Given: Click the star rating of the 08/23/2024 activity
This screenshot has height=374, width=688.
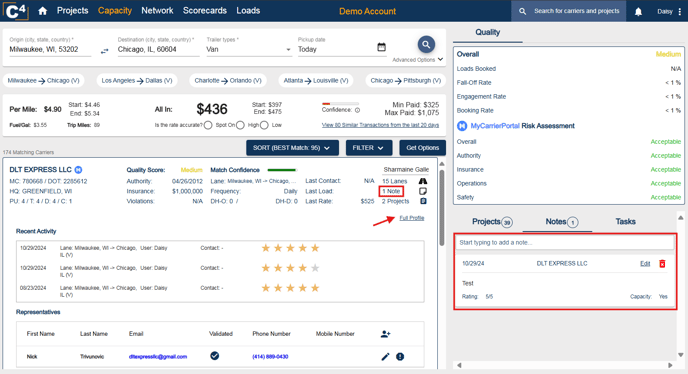Looking at the screenshot, I should pyautogui.click(x=290, y=288).
